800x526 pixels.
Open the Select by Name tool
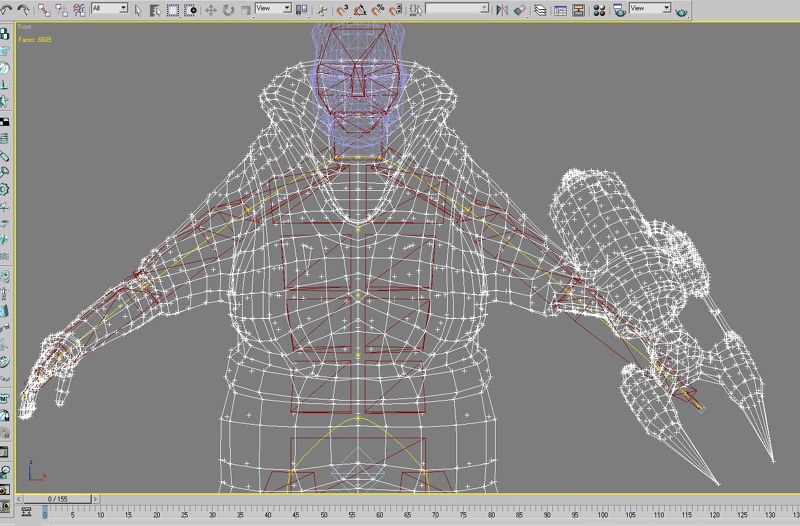pyautogui.click(x=154, y=9)
